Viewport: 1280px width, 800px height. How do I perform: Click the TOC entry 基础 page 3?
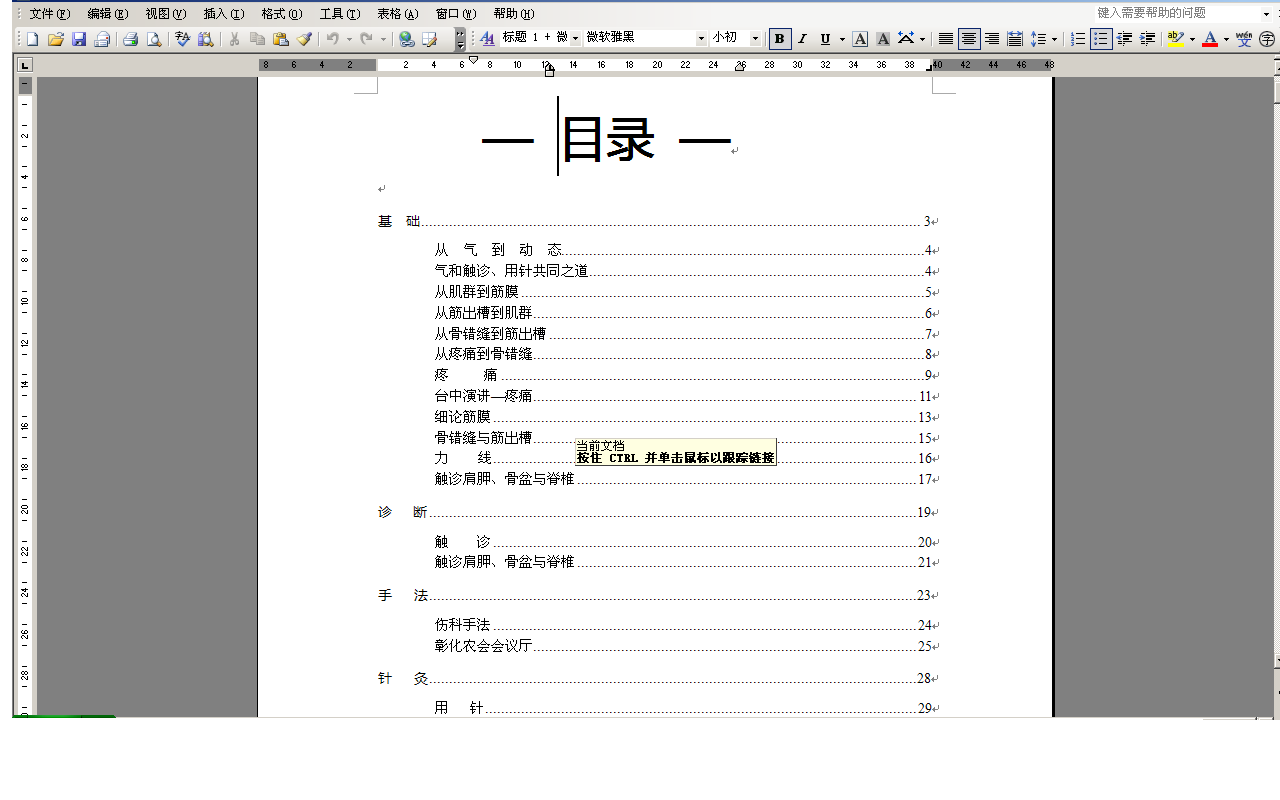point(655,221)
